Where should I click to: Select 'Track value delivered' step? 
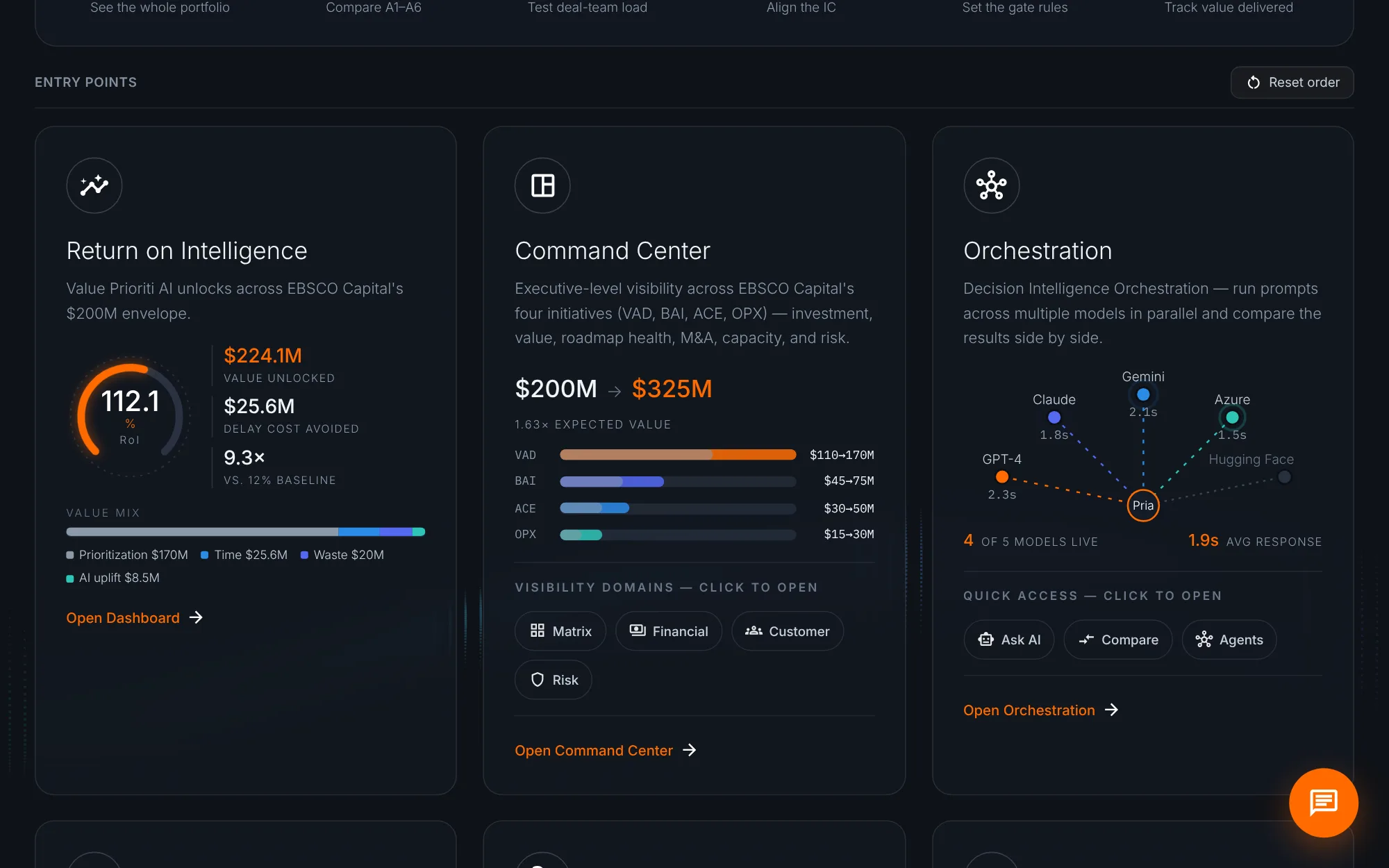coord(1229,8)
